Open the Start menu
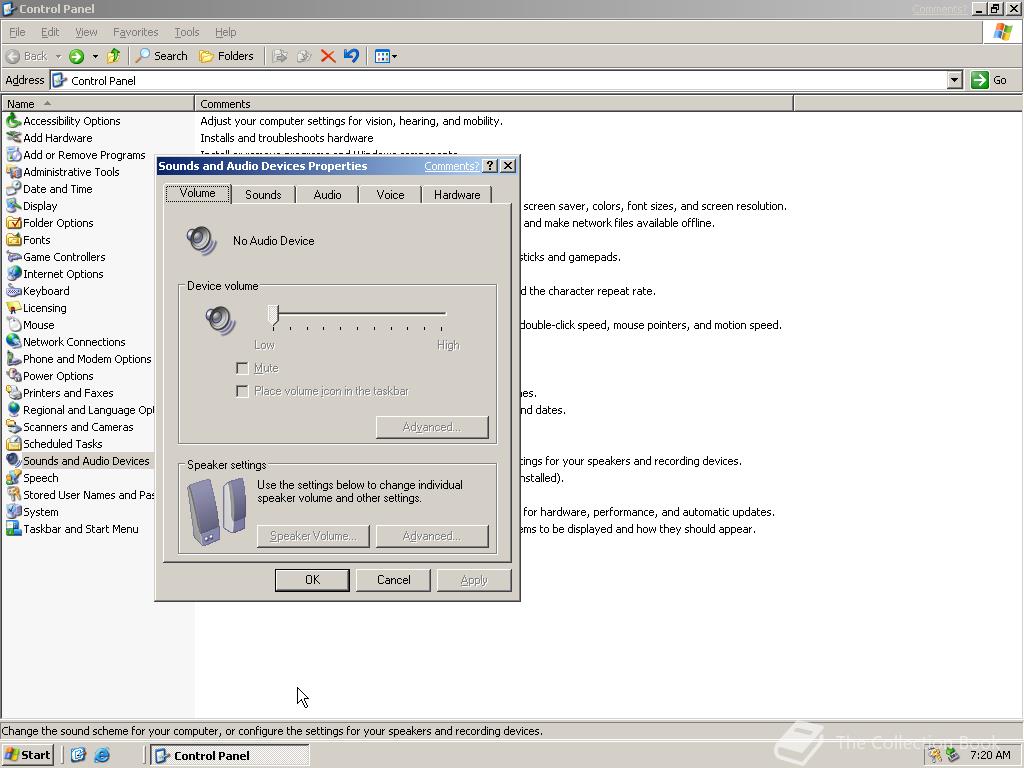 point(27,755)
